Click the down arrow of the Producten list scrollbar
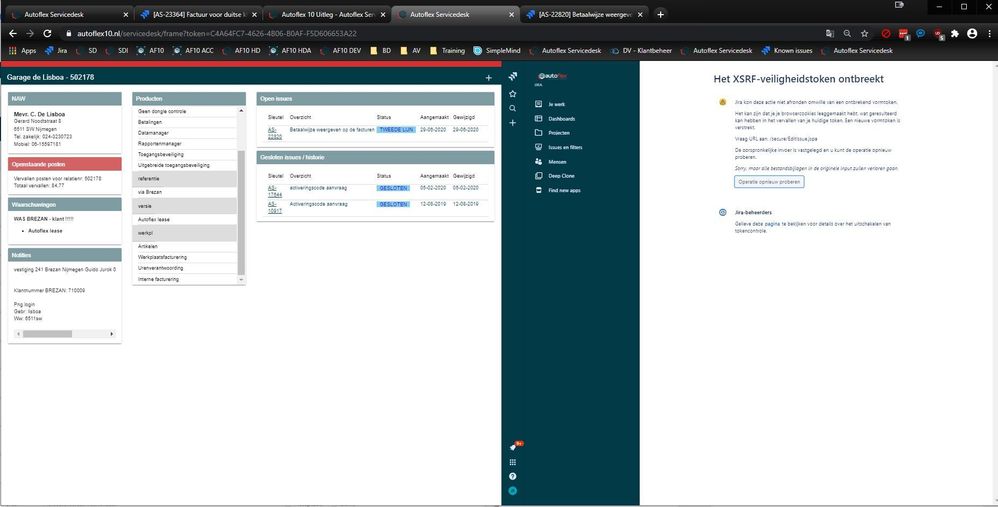 [241, 279]
